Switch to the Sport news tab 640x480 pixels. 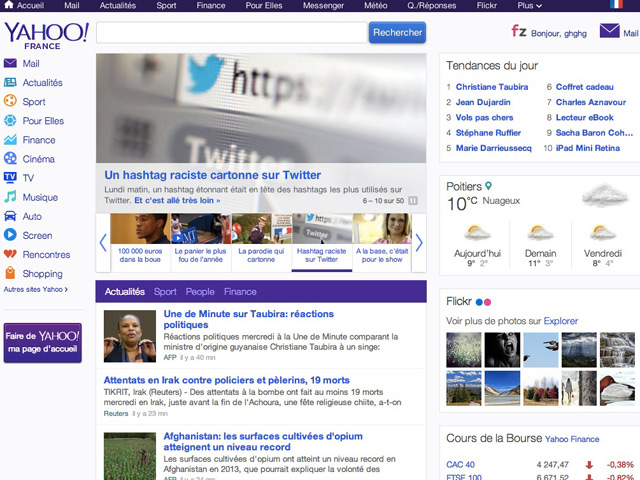click(x=165, y=291)
